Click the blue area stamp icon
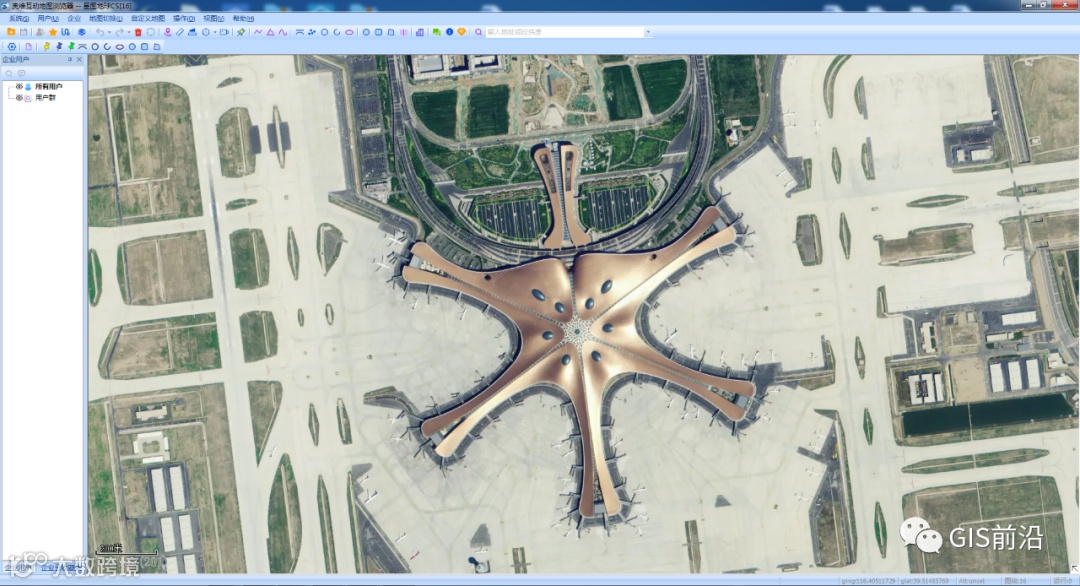 point(192,32)
